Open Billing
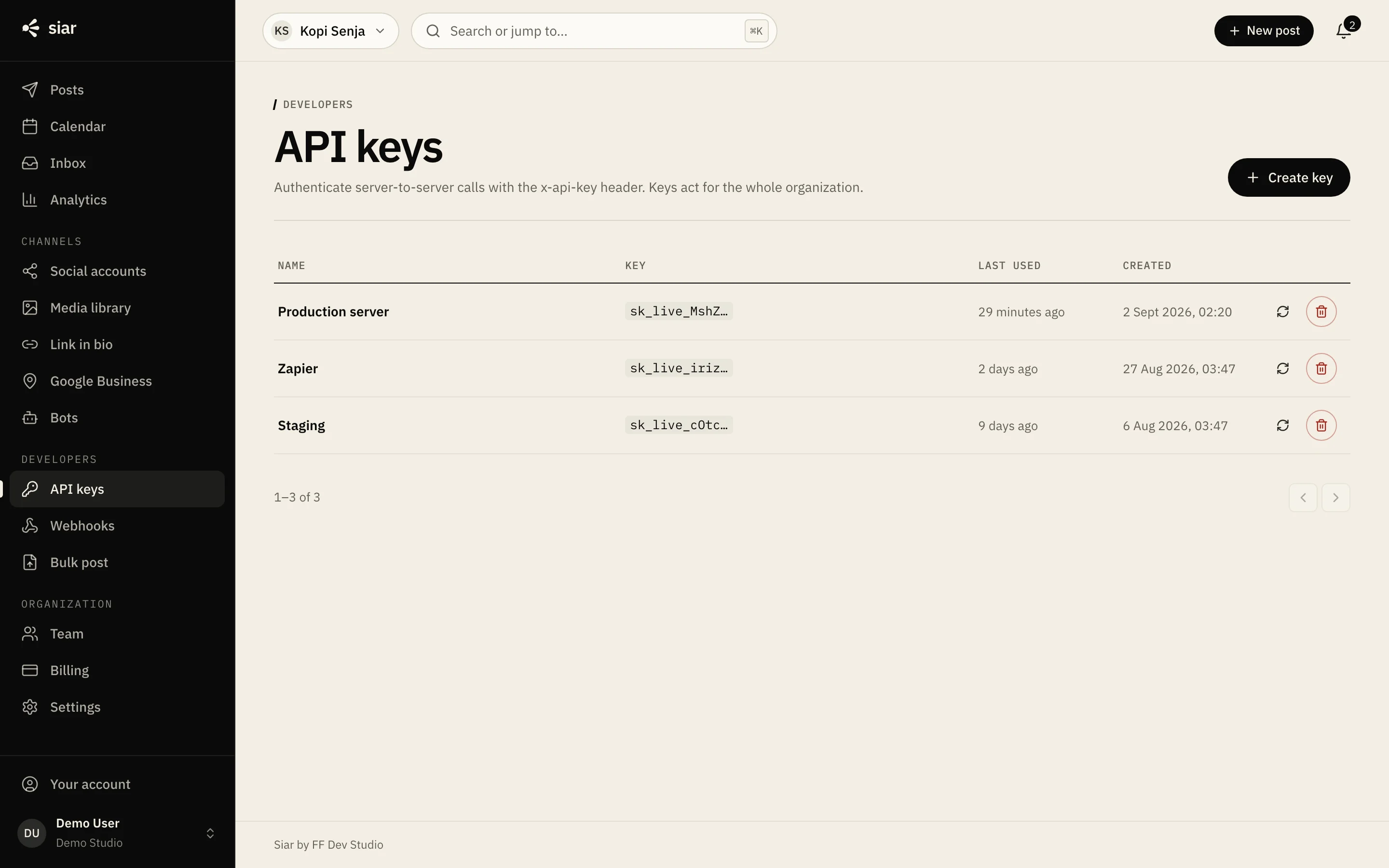 (x=117, y=670)
